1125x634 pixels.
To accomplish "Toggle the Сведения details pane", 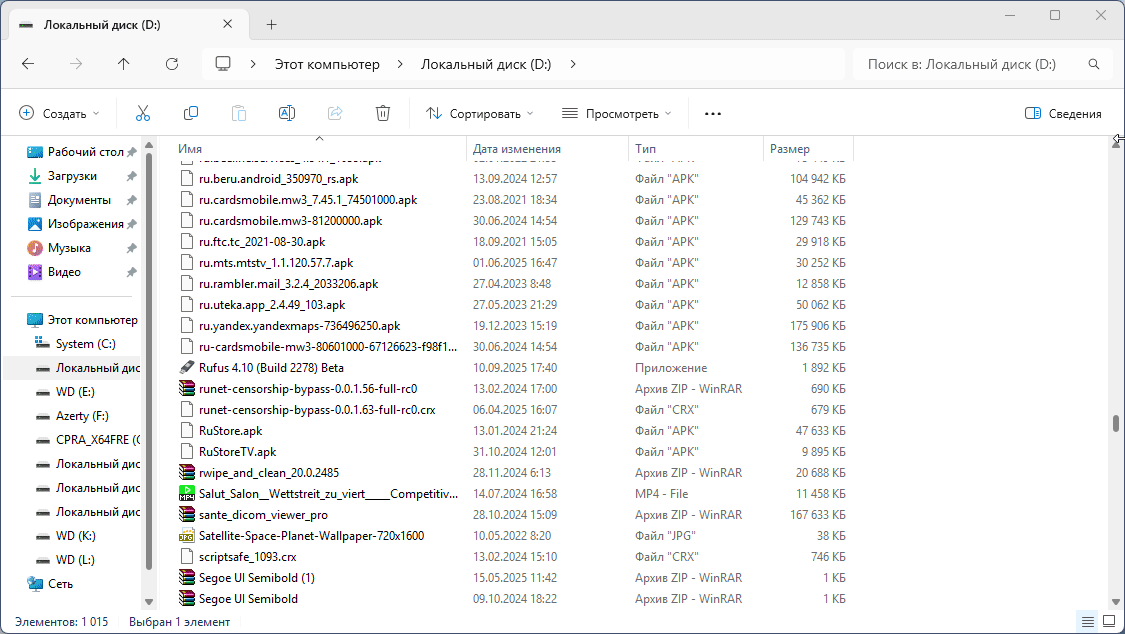I will (x=1063, y=113).
